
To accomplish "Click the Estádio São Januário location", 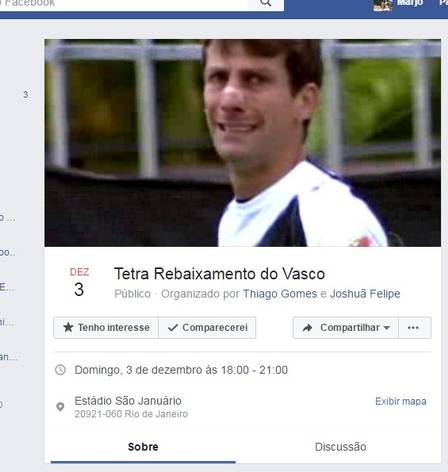I will pyautogui.click(x=128, y=401).
